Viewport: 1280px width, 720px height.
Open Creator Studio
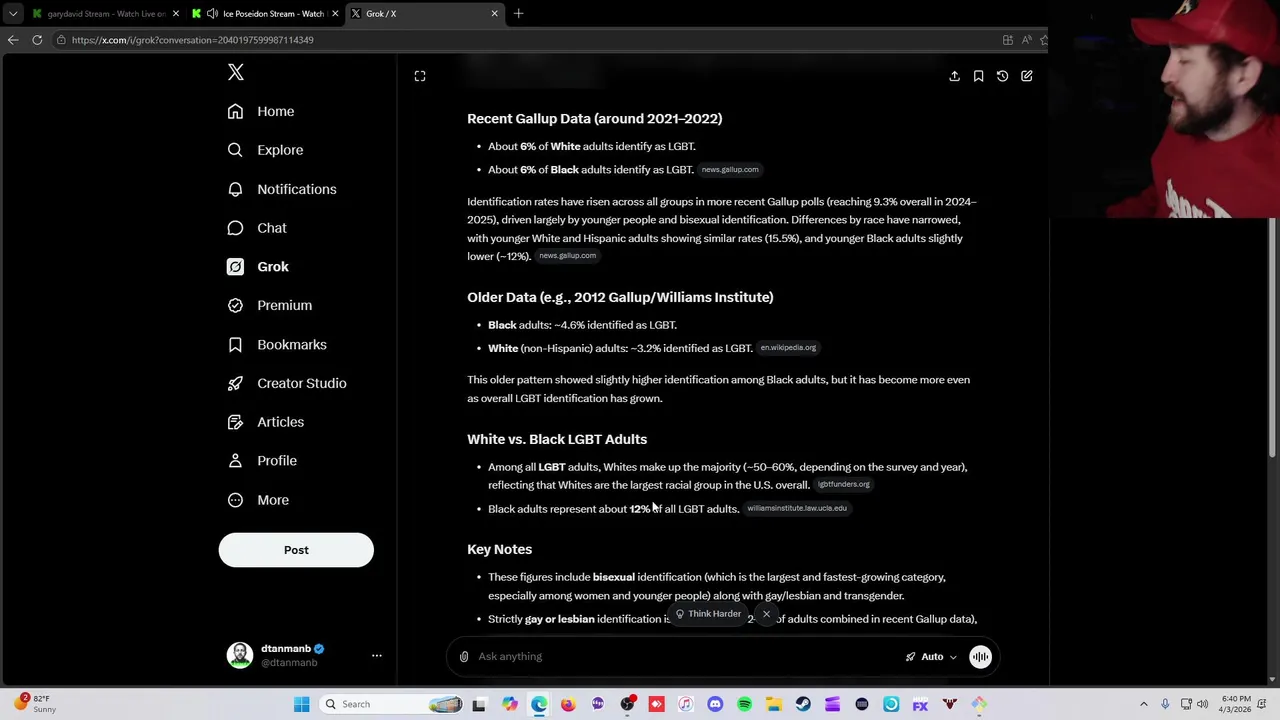click(287, 383)
